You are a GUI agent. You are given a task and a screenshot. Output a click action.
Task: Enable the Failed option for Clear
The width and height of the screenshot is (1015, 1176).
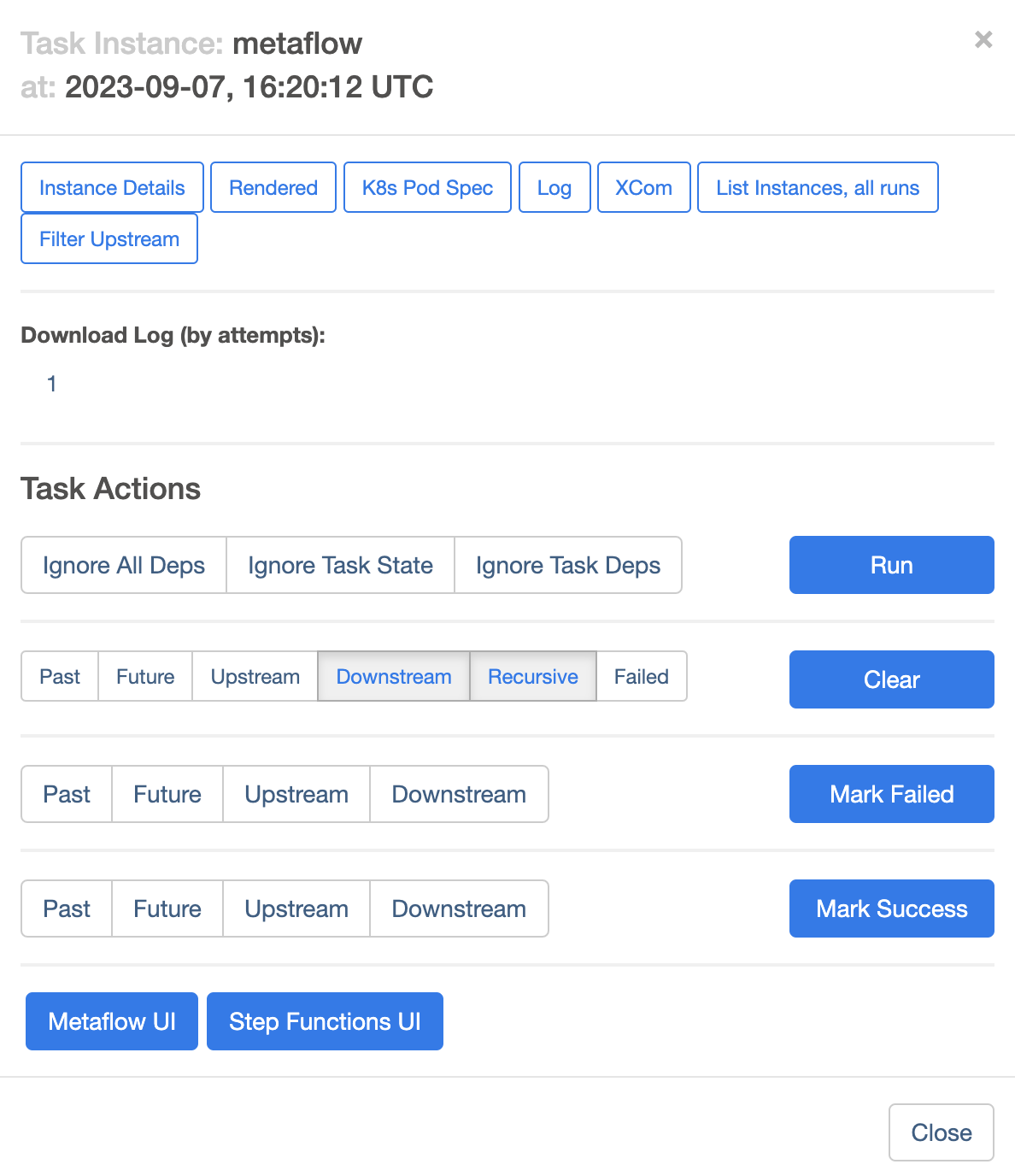click(x=642, y=676)
